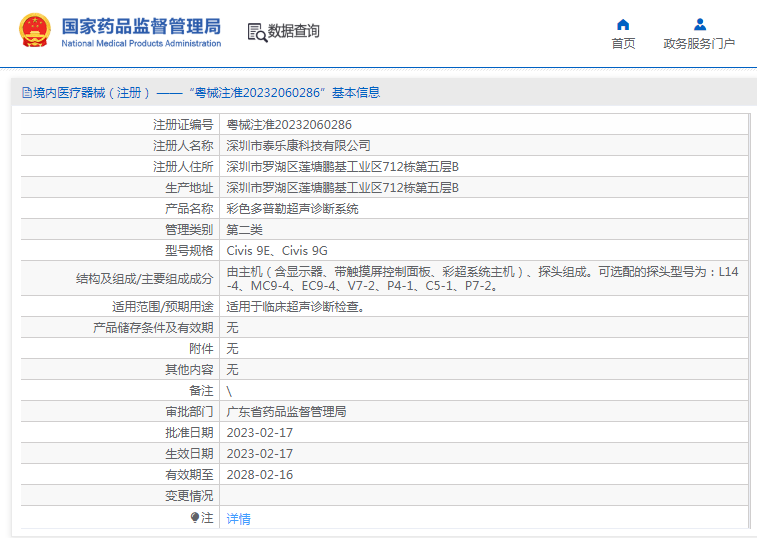Click the backslash value in 备注 row
The height and width of the screenshot is (538, 757).
coord(229,391)
